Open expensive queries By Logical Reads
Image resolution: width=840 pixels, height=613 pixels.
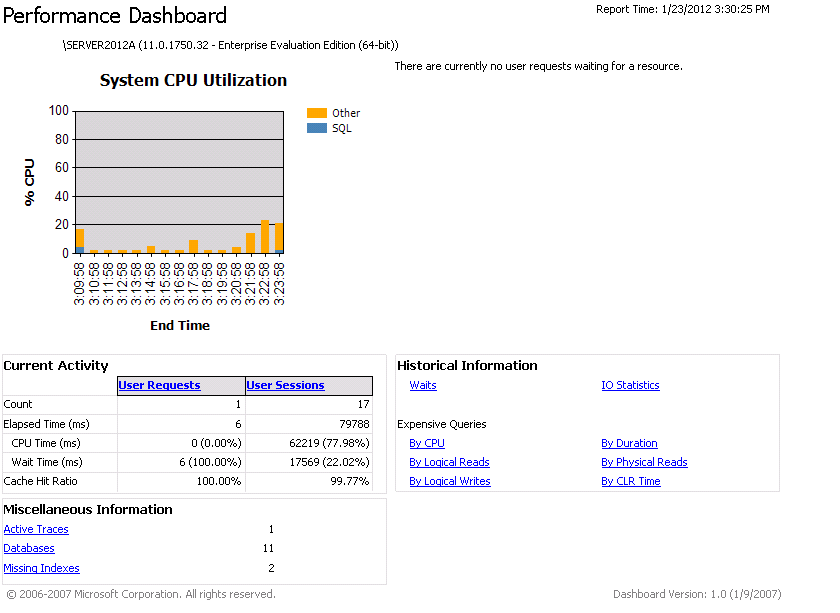pyautogui.click(x=449, y=462)
